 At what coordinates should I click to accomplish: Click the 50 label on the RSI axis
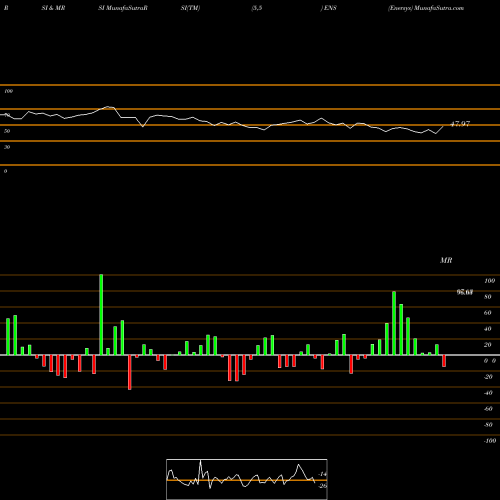coord(7,131)
